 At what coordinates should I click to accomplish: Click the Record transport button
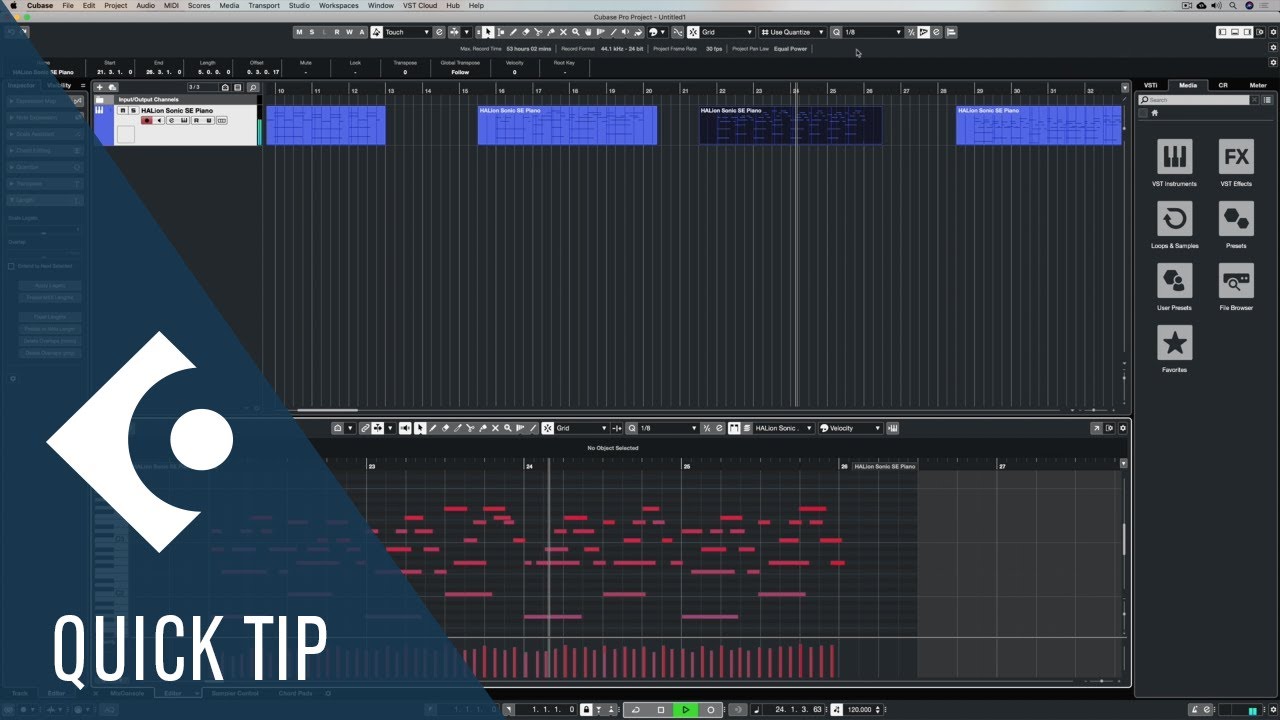pyautogui.click(x=710, y=709)
